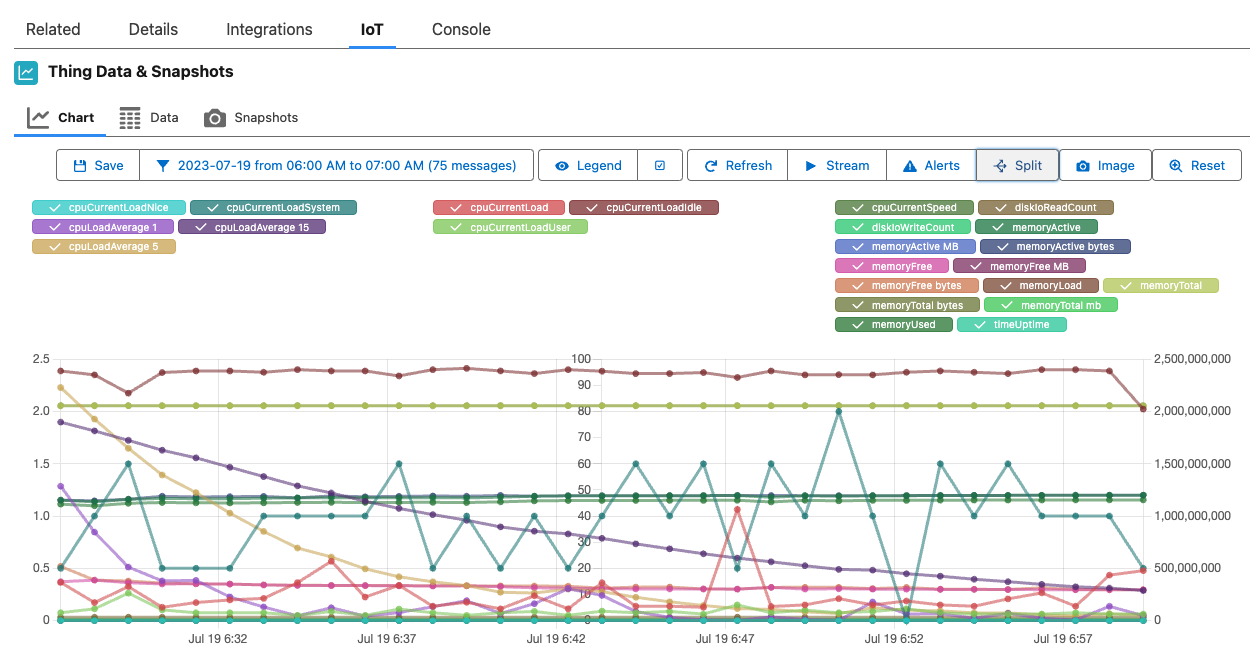Click the Split button
This screenshot has width=1259, height=668.
pos(1017,165)
